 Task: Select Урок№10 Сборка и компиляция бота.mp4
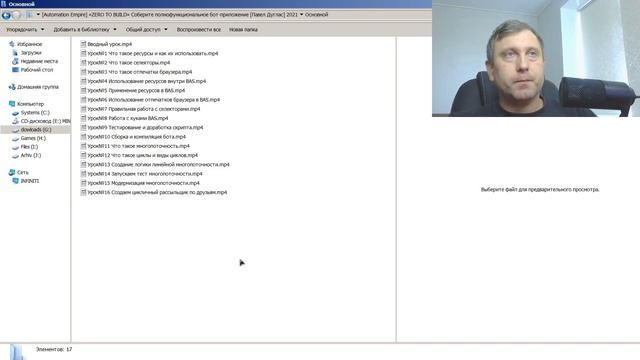(x=136, y=137)
